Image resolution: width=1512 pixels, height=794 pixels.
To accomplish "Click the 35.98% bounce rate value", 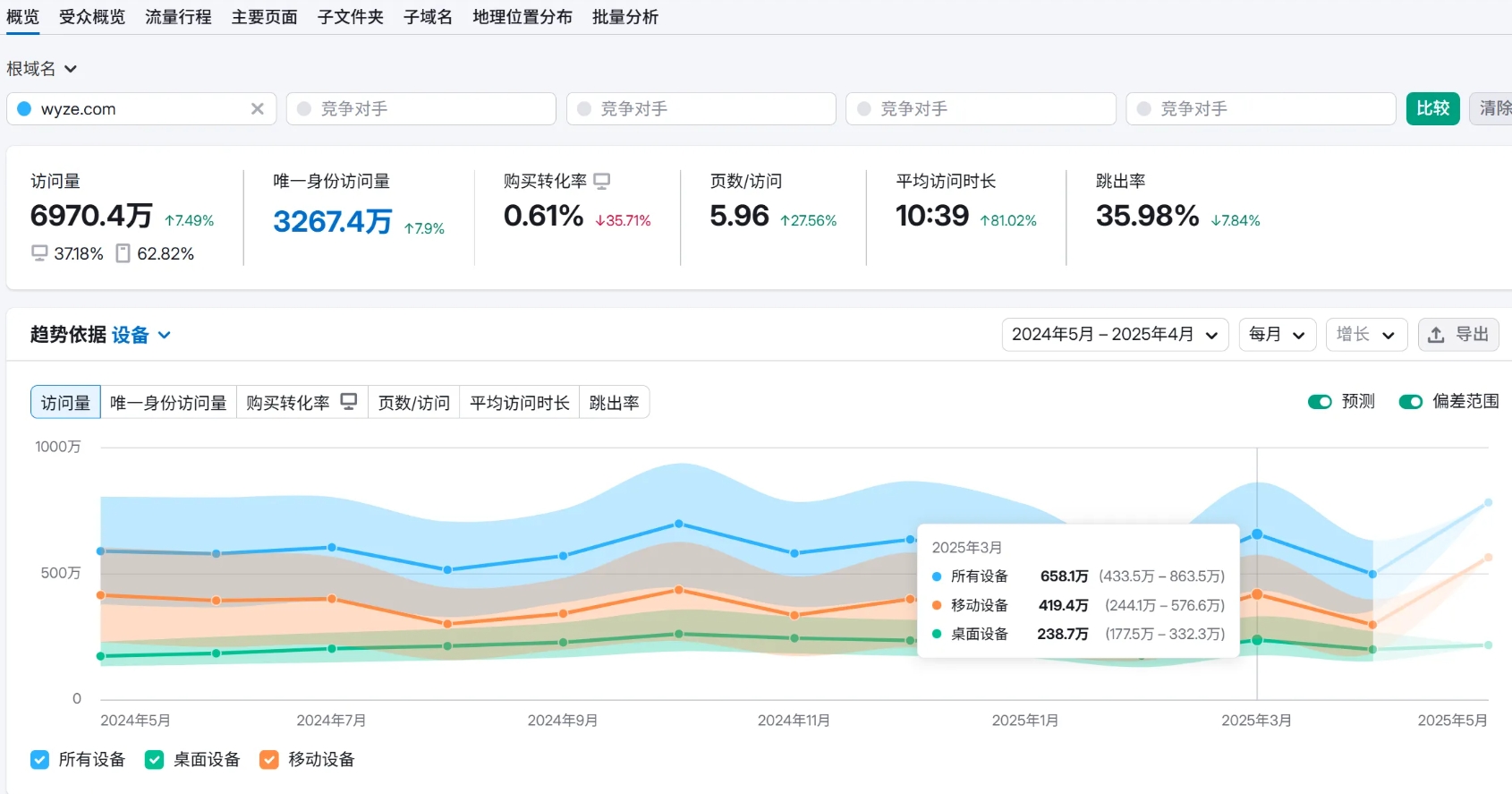I will pos(1147,216).
